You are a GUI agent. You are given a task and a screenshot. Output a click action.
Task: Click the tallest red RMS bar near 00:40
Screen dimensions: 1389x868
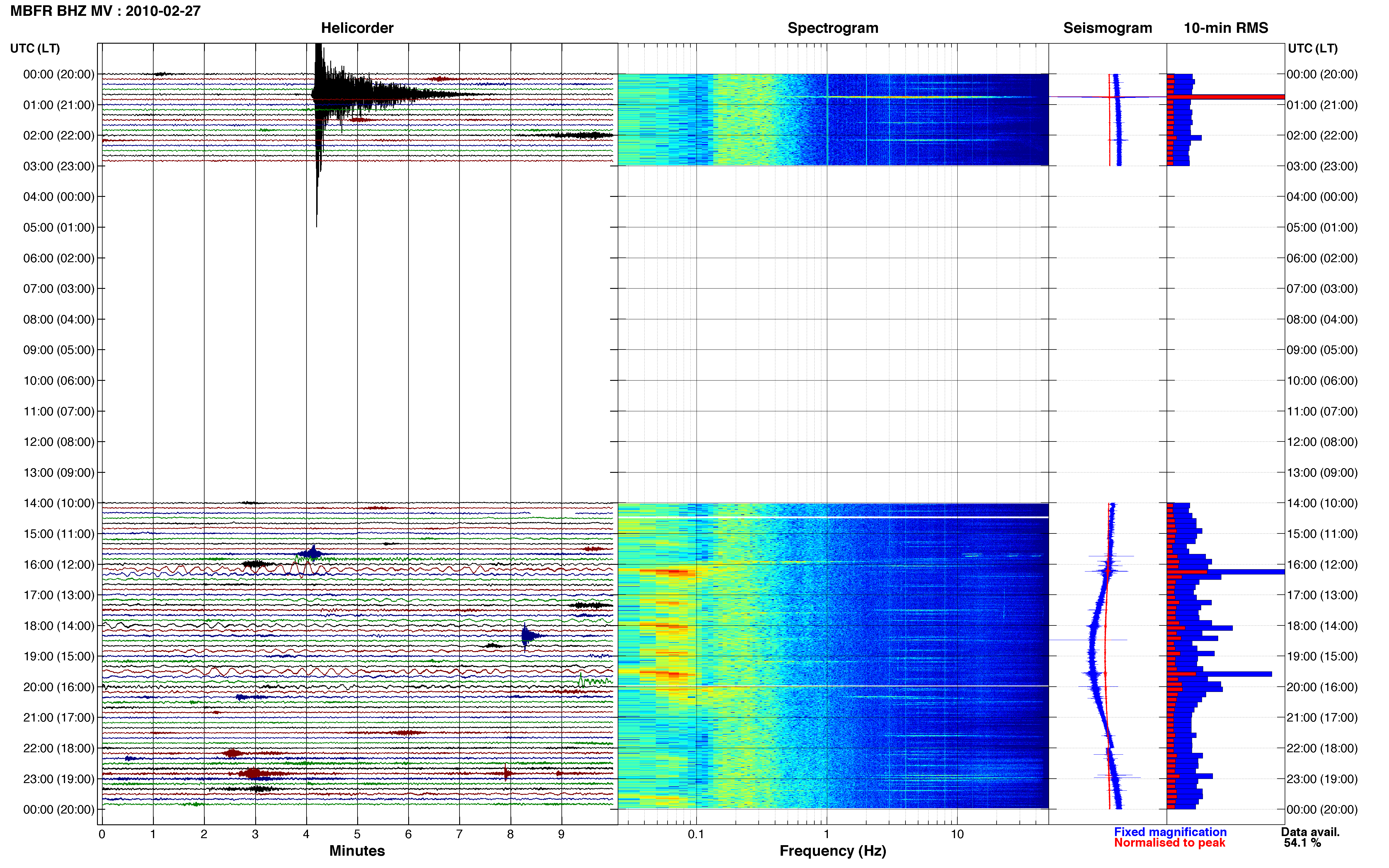(1225, 97)
